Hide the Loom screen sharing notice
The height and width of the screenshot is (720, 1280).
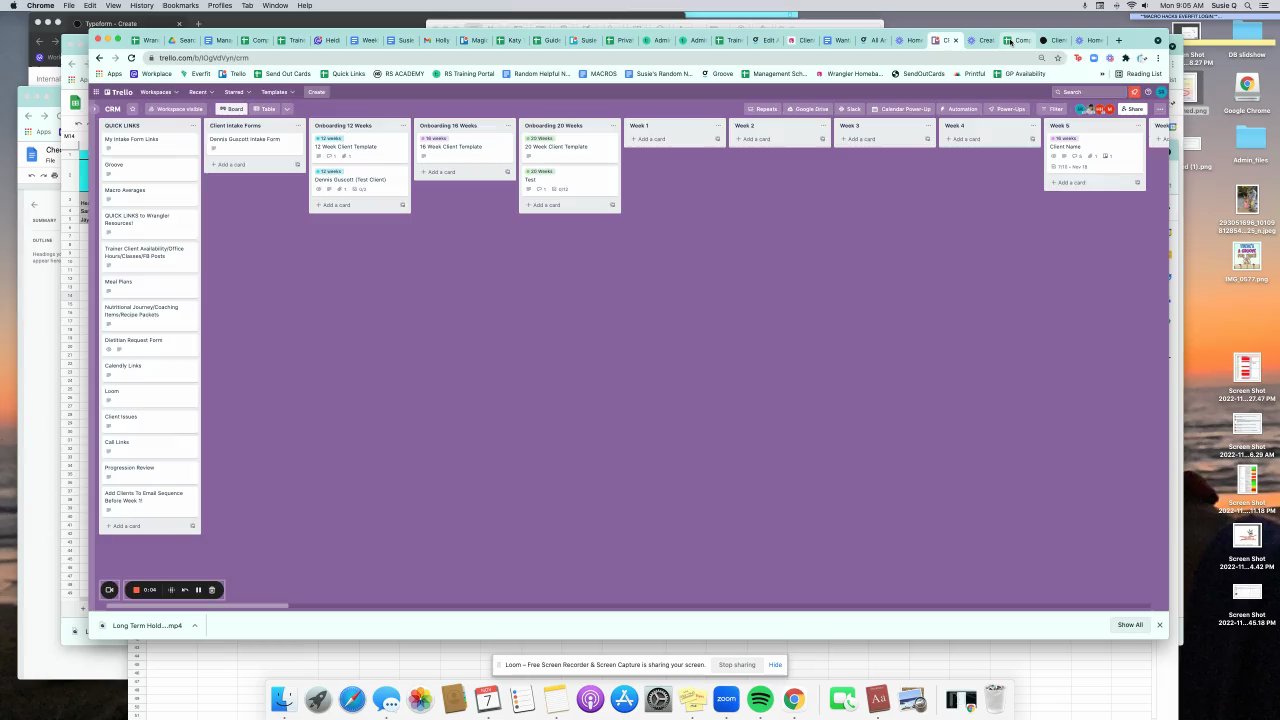pyautogui.click(x=775, y=665)
